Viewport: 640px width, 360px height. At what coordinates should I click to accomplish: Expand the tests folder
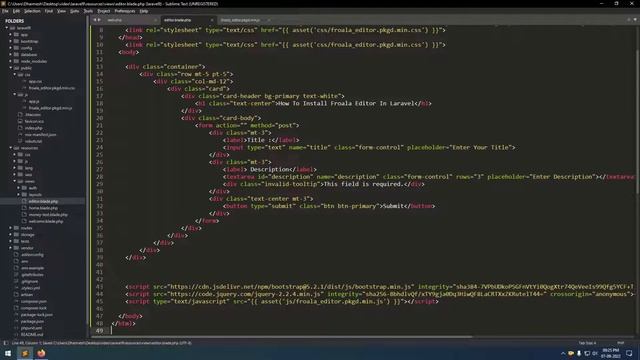(11, 241)
